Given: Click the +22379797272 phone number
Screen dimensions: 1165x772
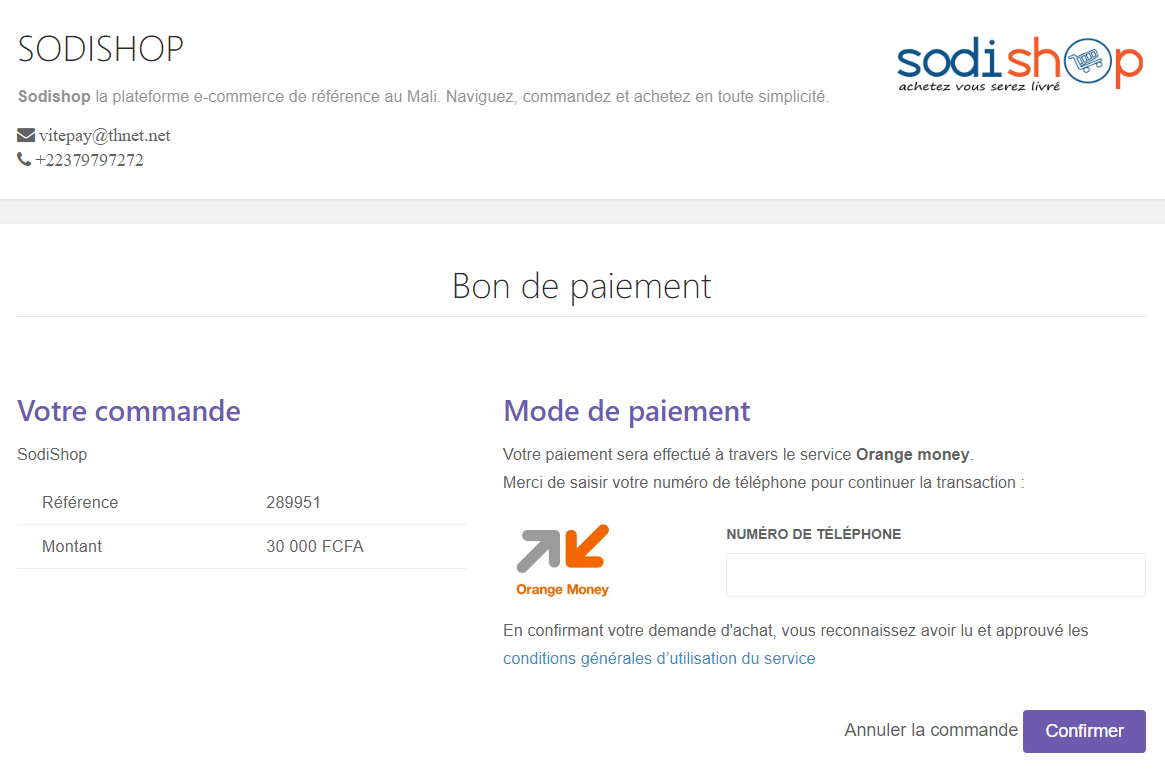Looking at the screenshot, I should pyautogui.click(x=89, y=160).
